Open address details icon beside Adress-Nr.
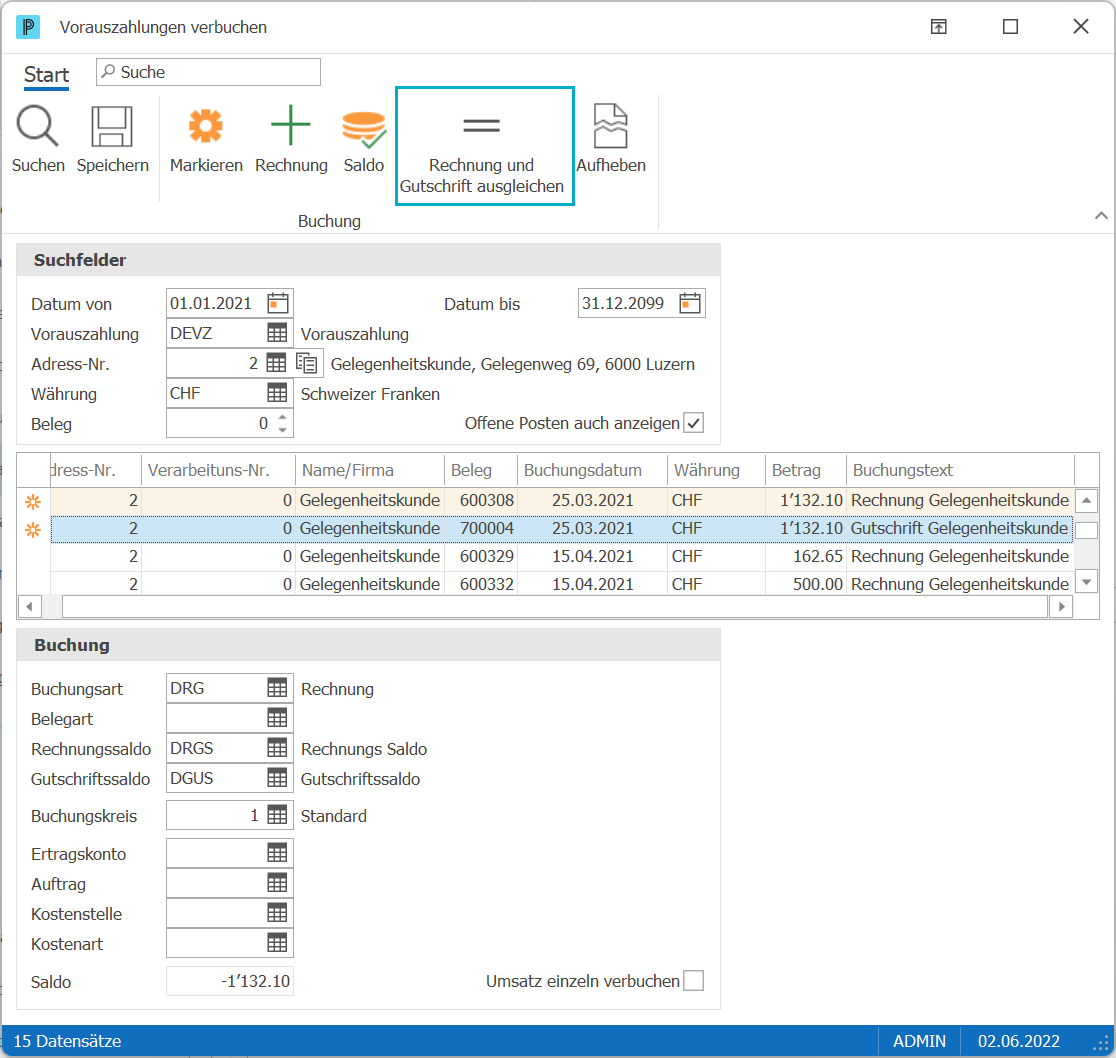The height and width of the screenshot is (1058, 1116). click(x=307, y=363)
